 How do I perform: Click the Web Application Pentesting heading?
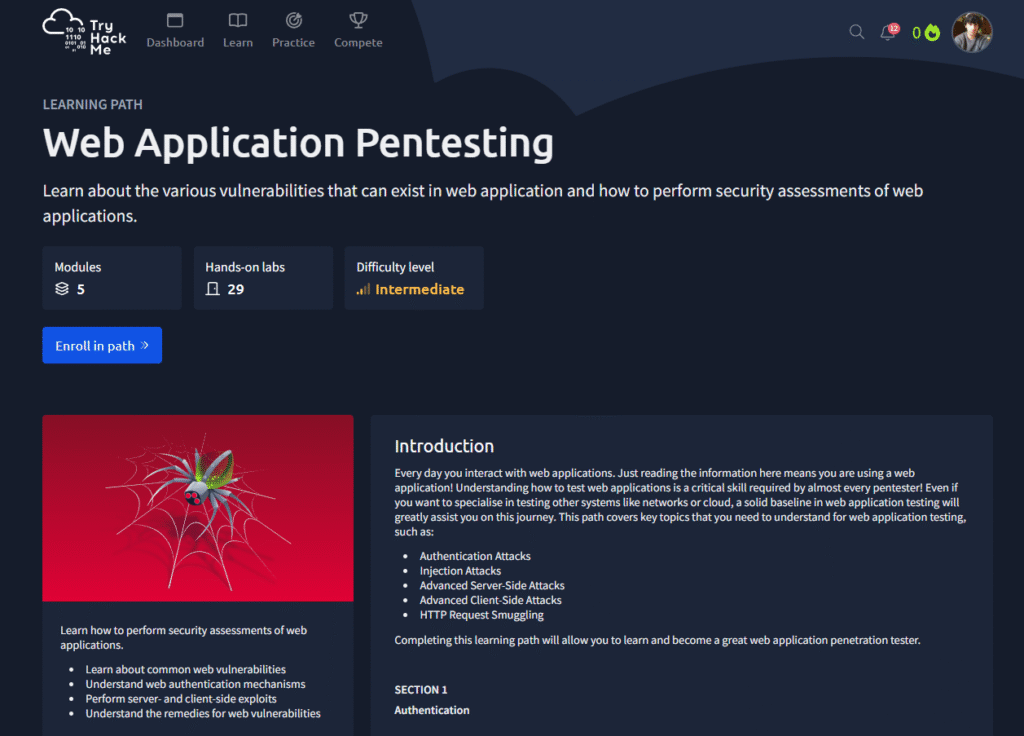[x=298, y=144]
